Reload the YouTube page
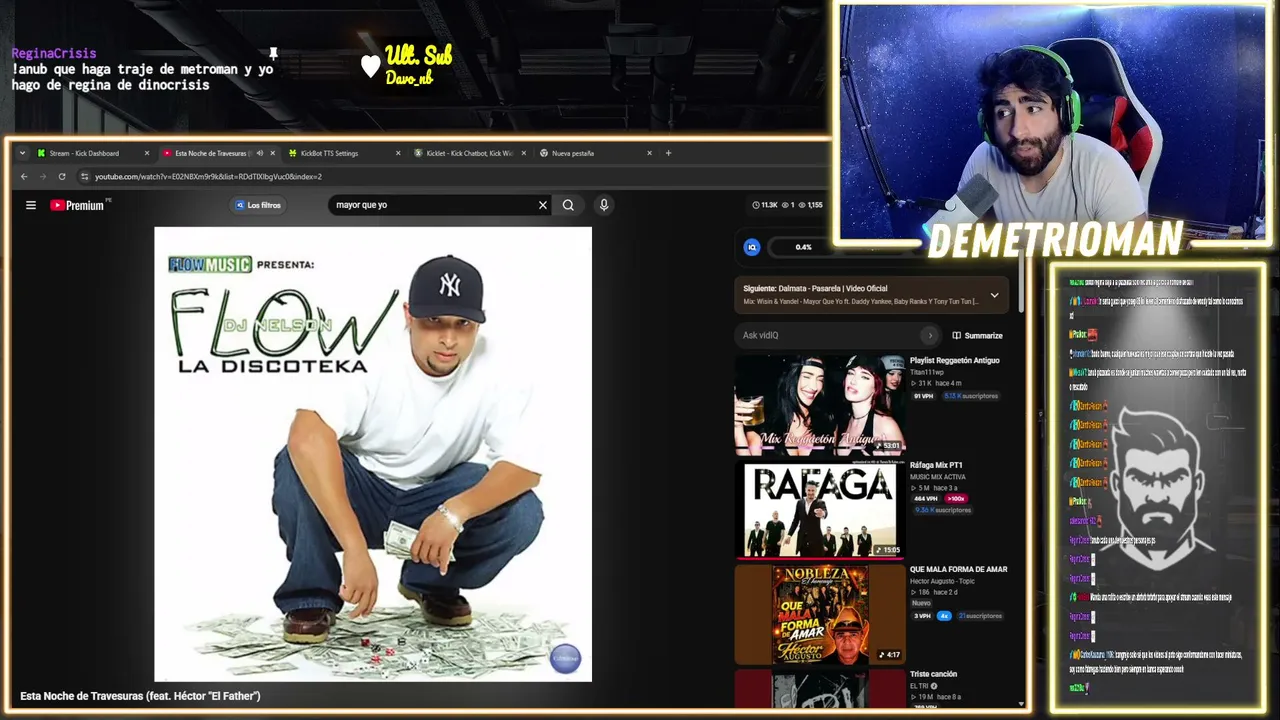Image resolution: width=1280 pixels, height=720 pixels. click(62, 177)
